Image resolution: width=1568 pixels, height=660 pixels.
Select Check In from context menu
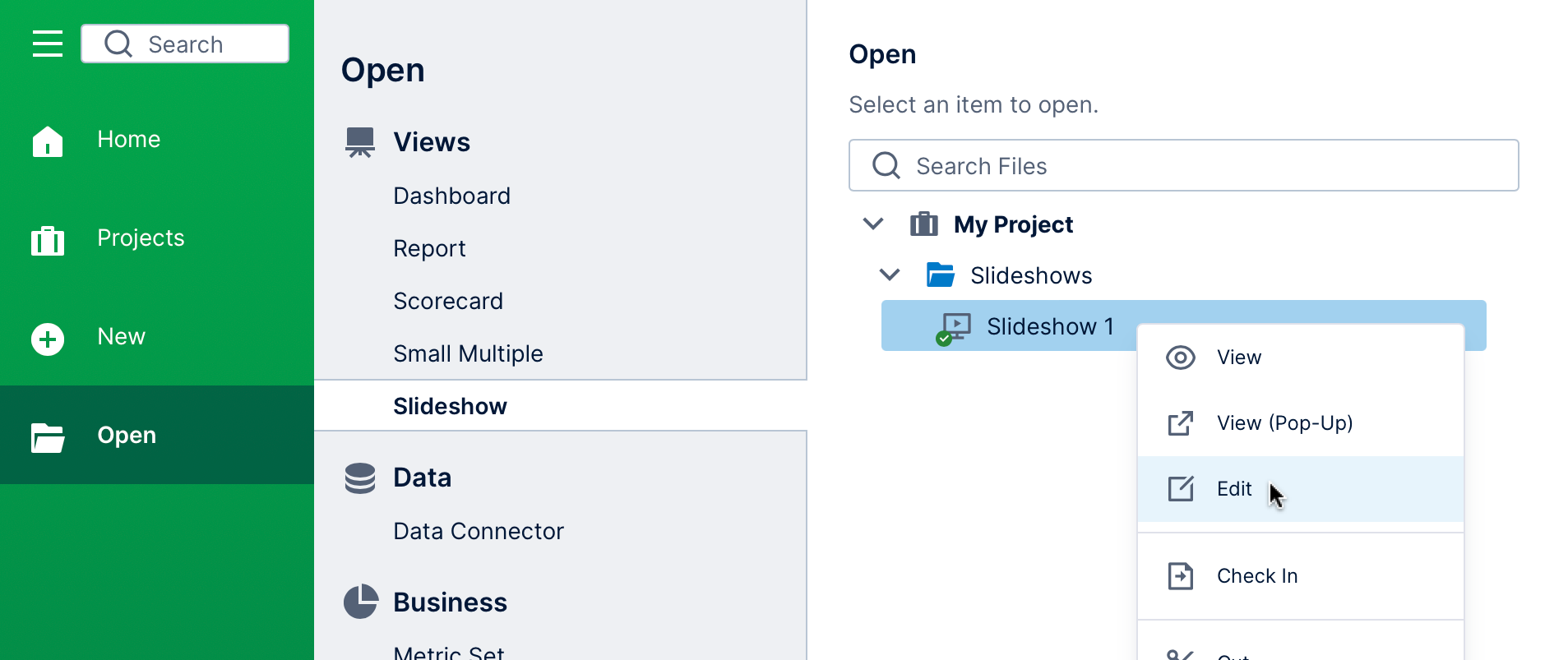[1257, 576]
